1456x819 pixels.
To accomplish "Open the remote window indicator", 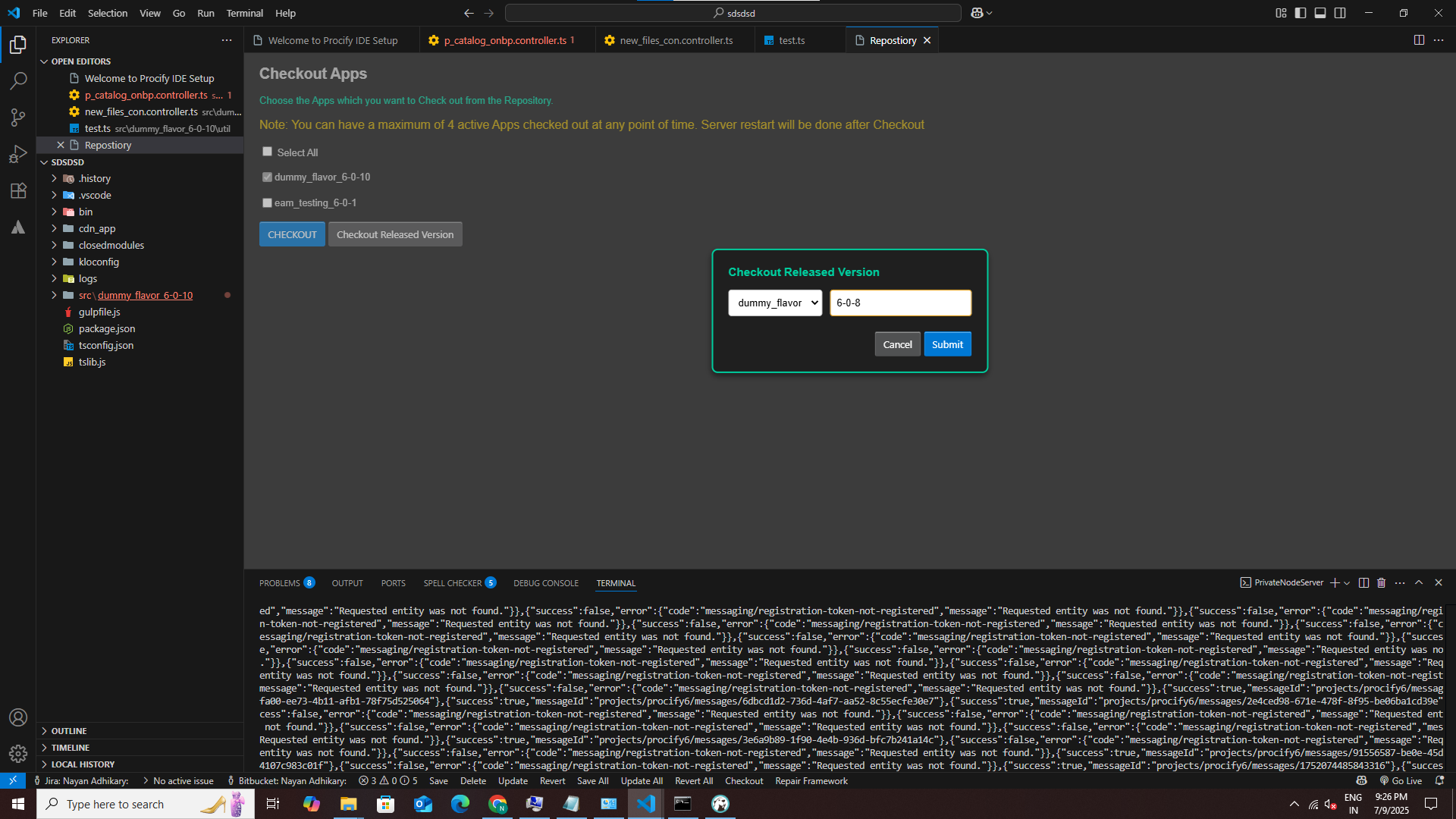I will (x=13, y=780).
